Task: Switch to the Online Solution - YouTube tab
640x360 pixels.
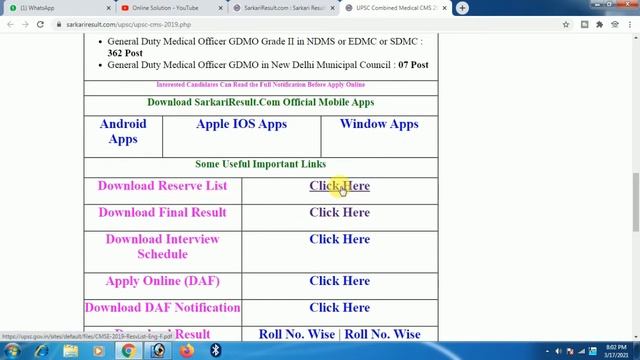Action: [171, 8]
